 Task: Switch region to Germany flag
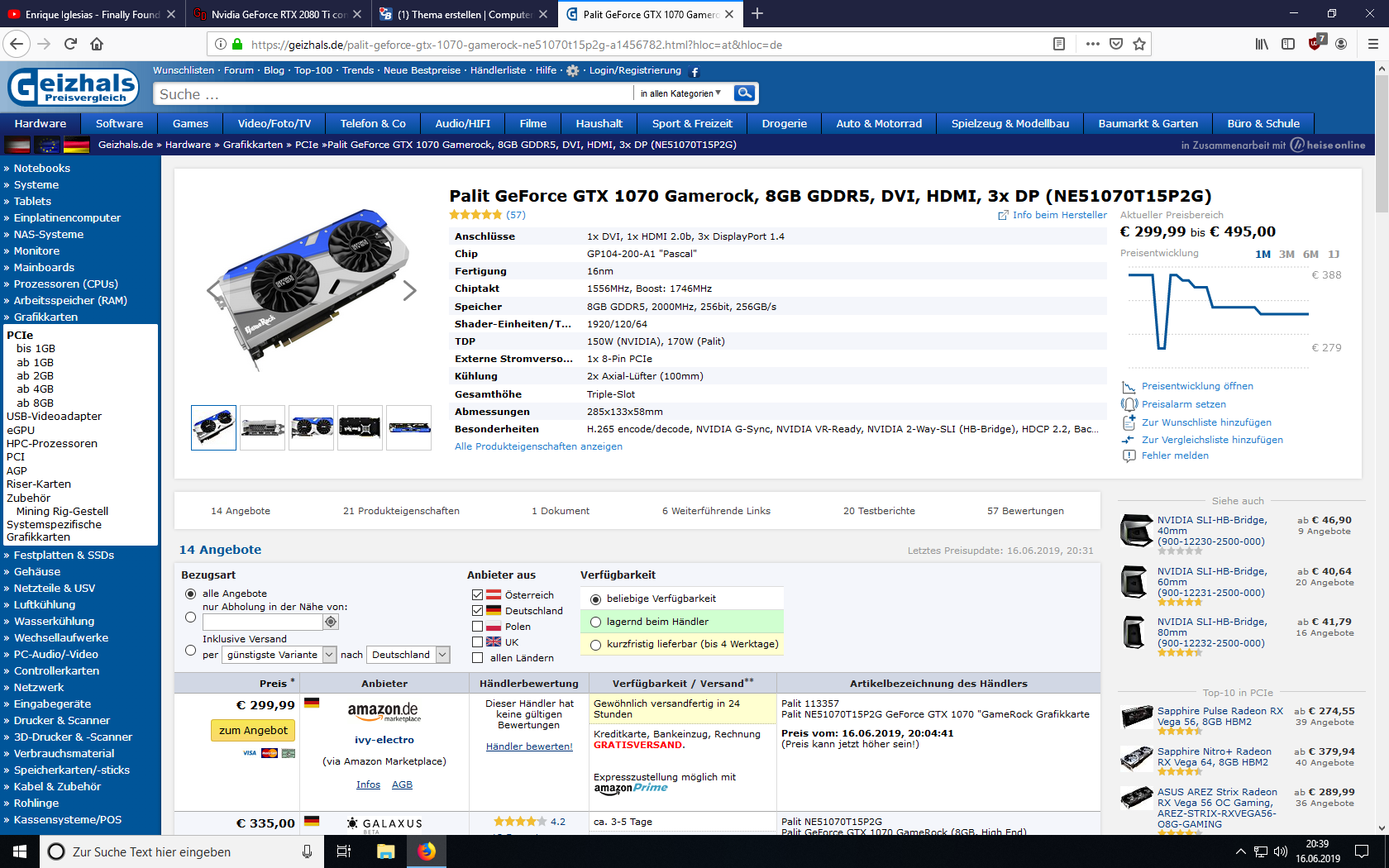[77, 145]
